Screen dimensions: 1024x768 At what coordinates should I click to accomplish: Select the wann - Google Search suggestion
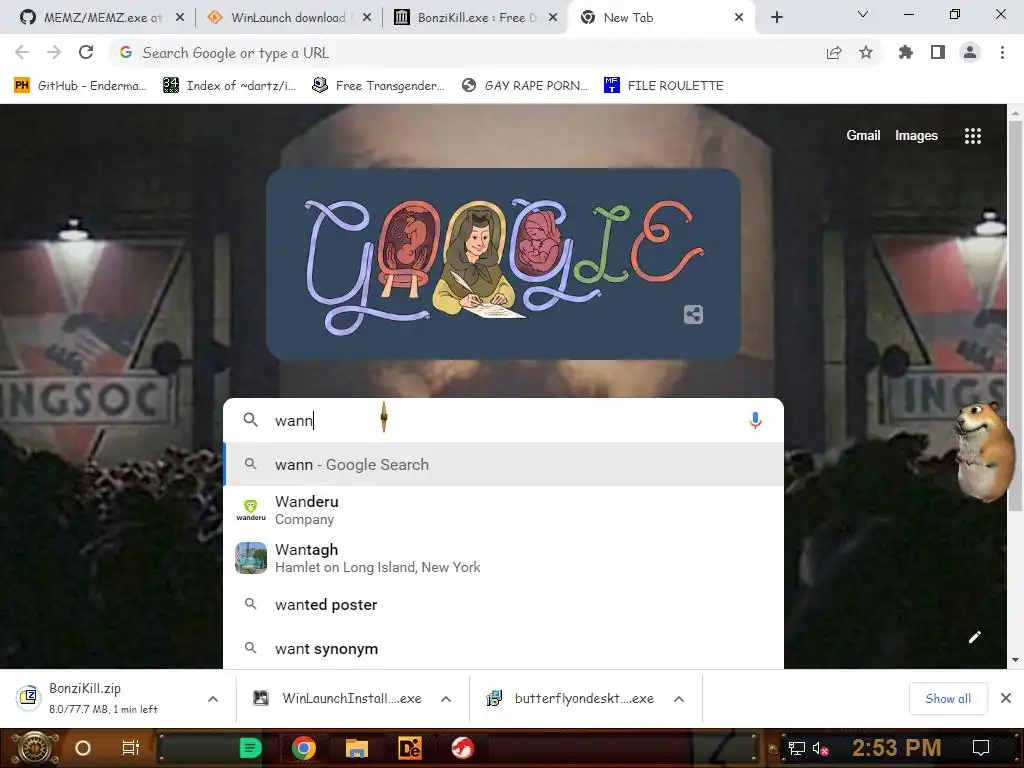point(503,464)
